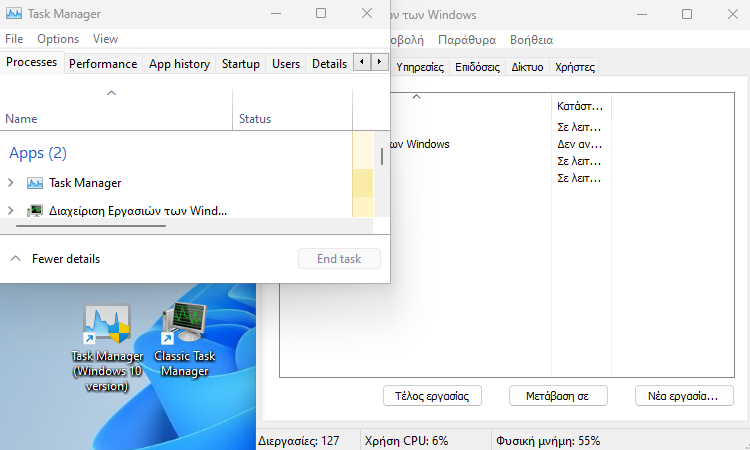750x450 pixels.
Task: Click Φυσική μνήμη: 55% status entry
Action: (x=548, y=440)
